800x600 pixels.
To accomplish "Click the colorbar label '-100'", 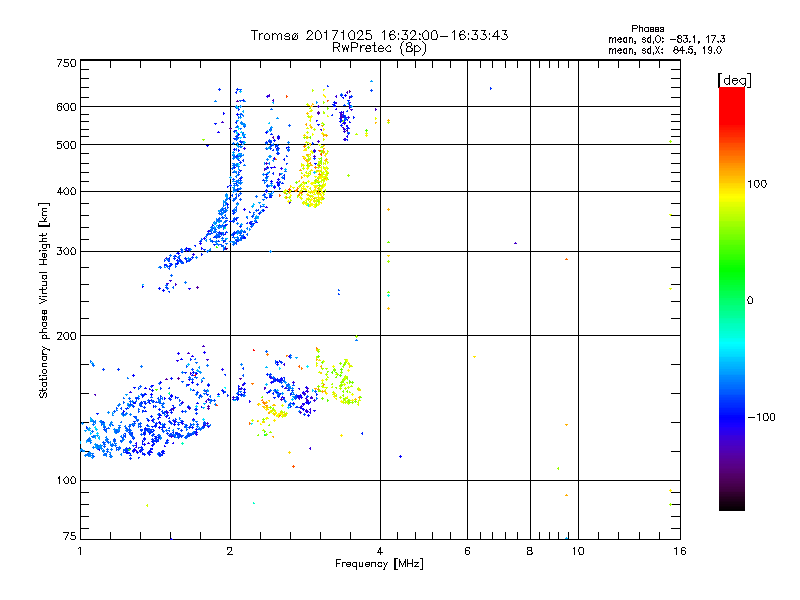I will click(x=761, y=417).
